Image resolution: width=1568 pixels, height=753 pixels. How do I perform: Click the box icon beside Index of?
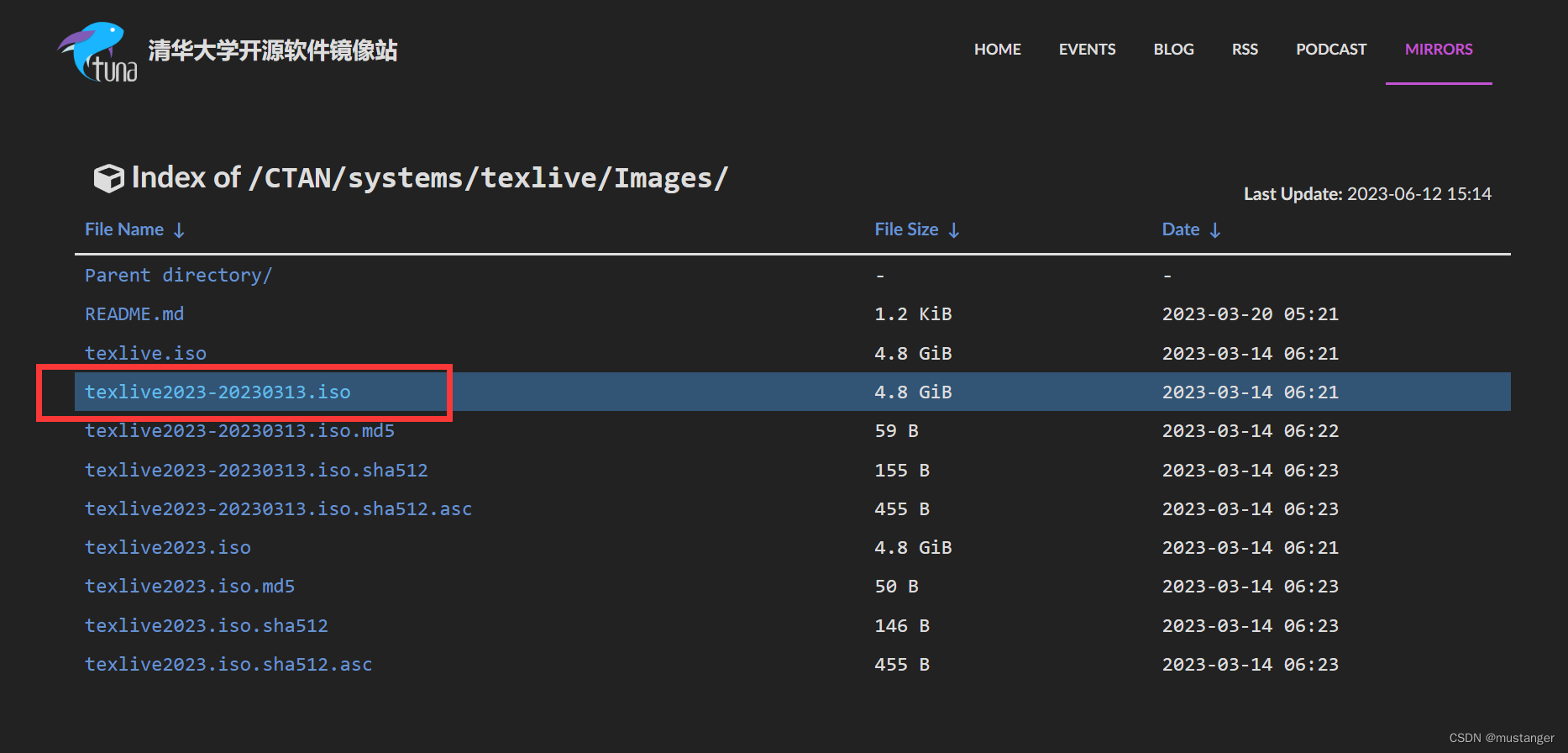coord(109,177)
